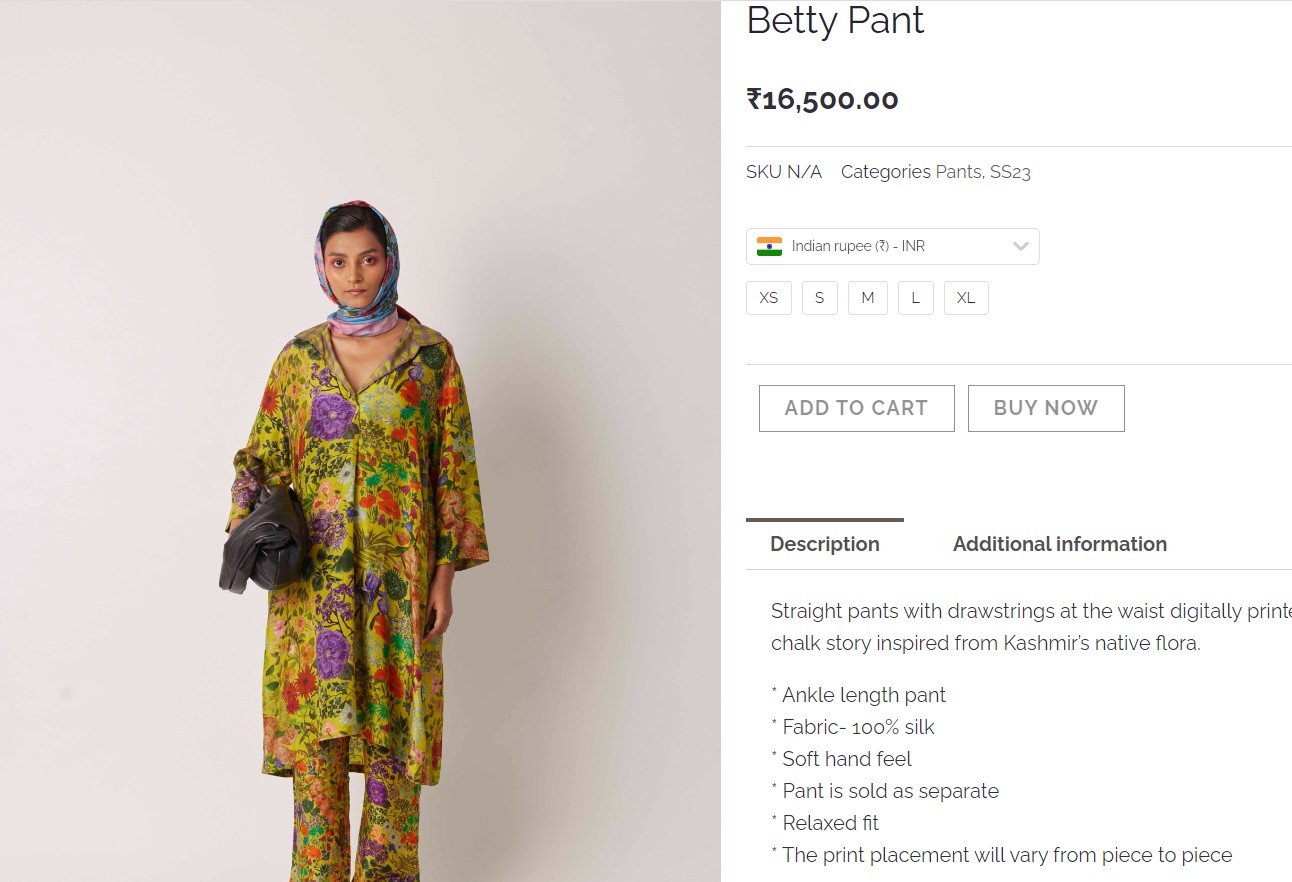Image resolution: width=1292 pixels, height=882 pixels.
Task: Choose the XL size option
Action: (965, 298)
